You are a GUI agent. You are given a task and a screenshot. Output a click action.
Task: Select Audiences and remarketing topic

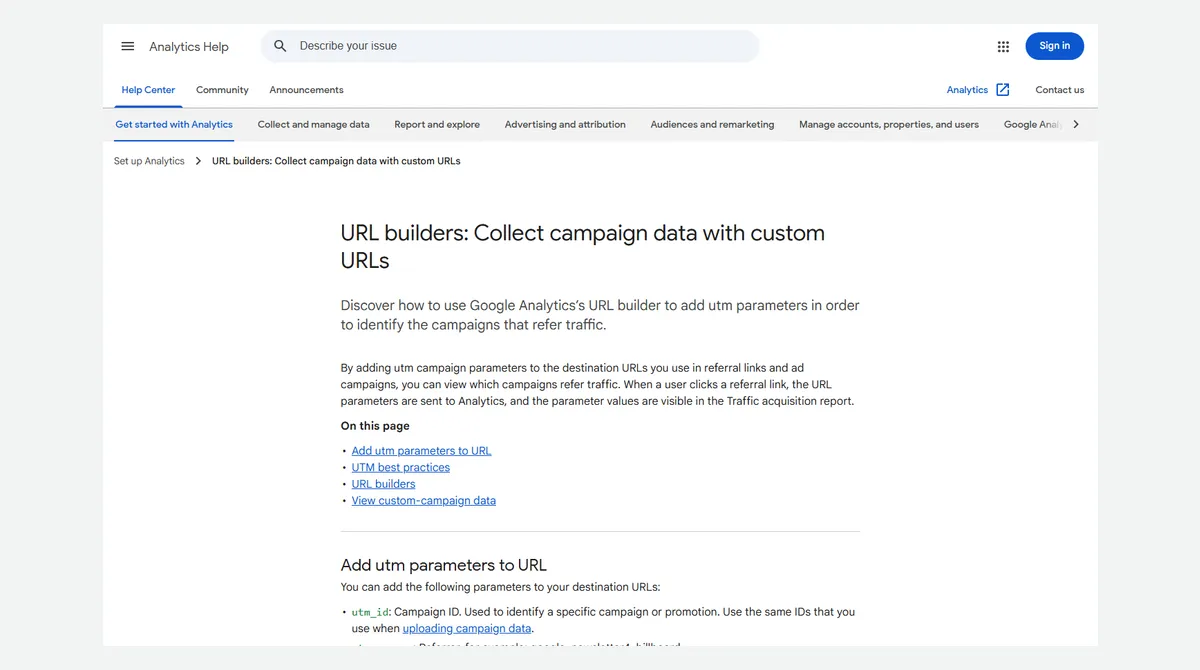click(712, 125)
